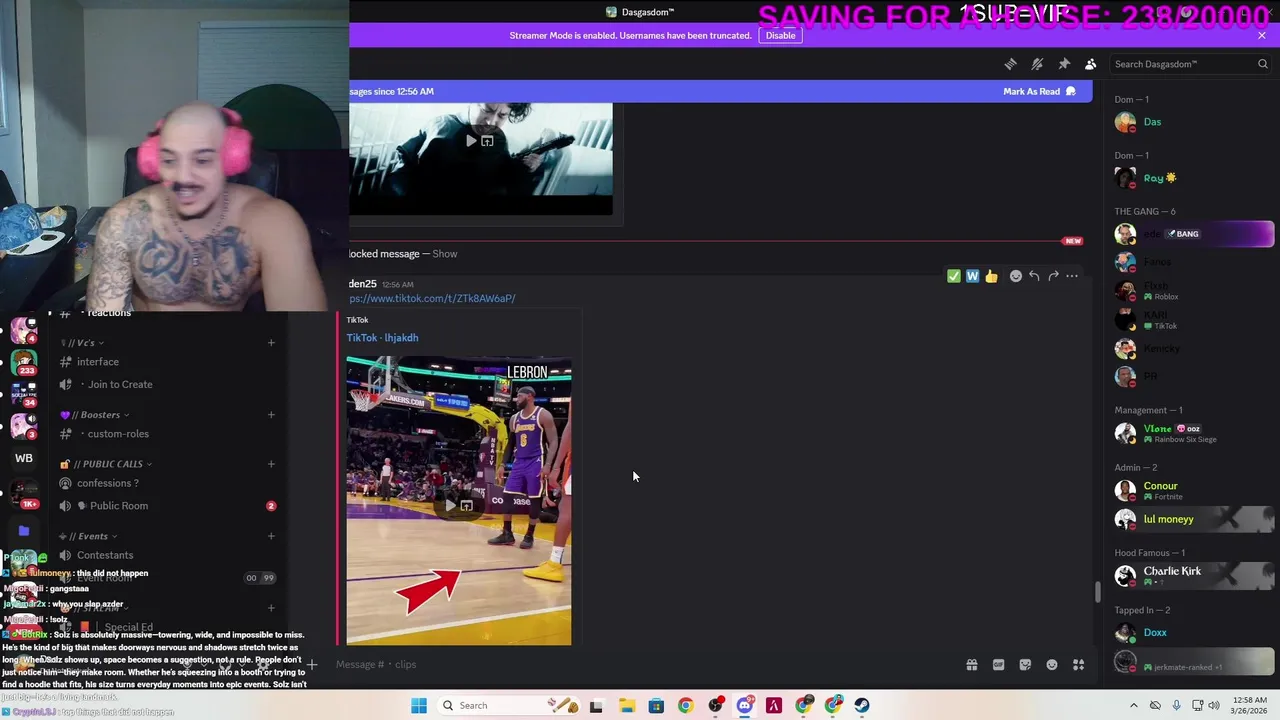The height and width of the screenshot is (720, 1280).
Task: Open the Management member playing Rainbow Six Siege
Action: (x=1194, y=433)
